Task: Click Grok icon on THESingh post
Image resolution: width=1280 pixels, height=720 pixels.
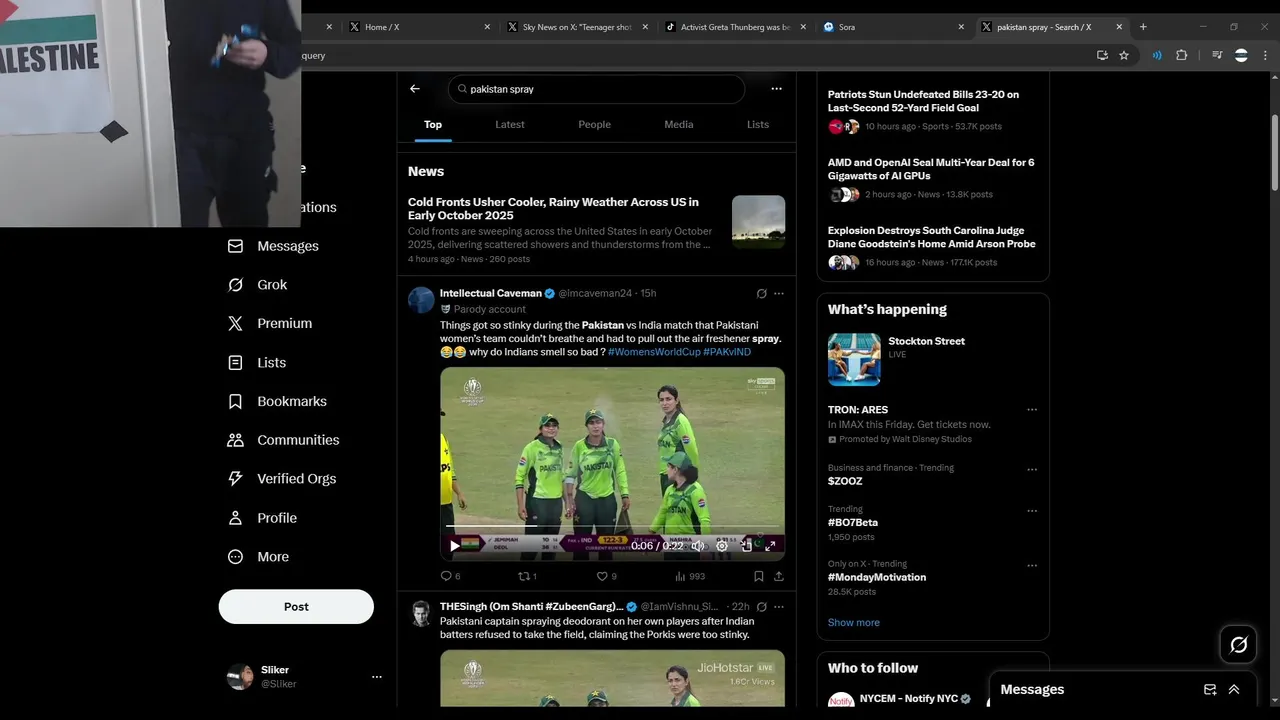Action: (x=761, y=607)
